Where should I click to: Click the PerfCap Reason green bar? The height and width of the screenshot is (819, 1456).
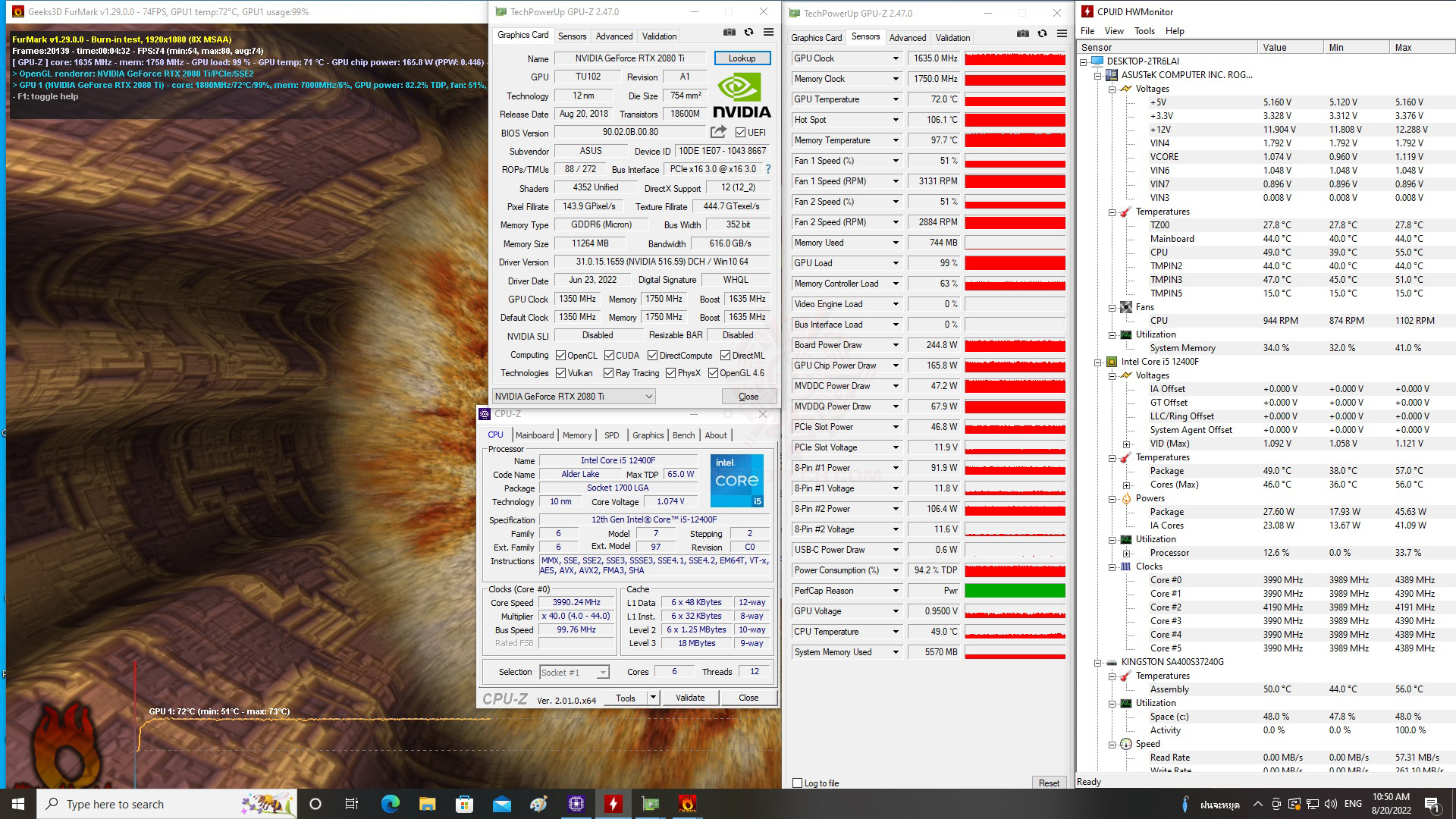(x=1015, y=591)
